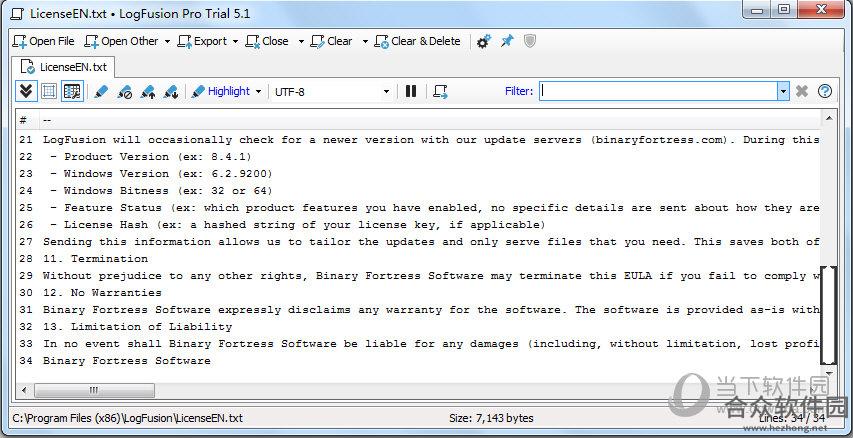This screenshot has height=438, width=853.
Task: Open settings via the gears icon
Action: tap(484, 41)
